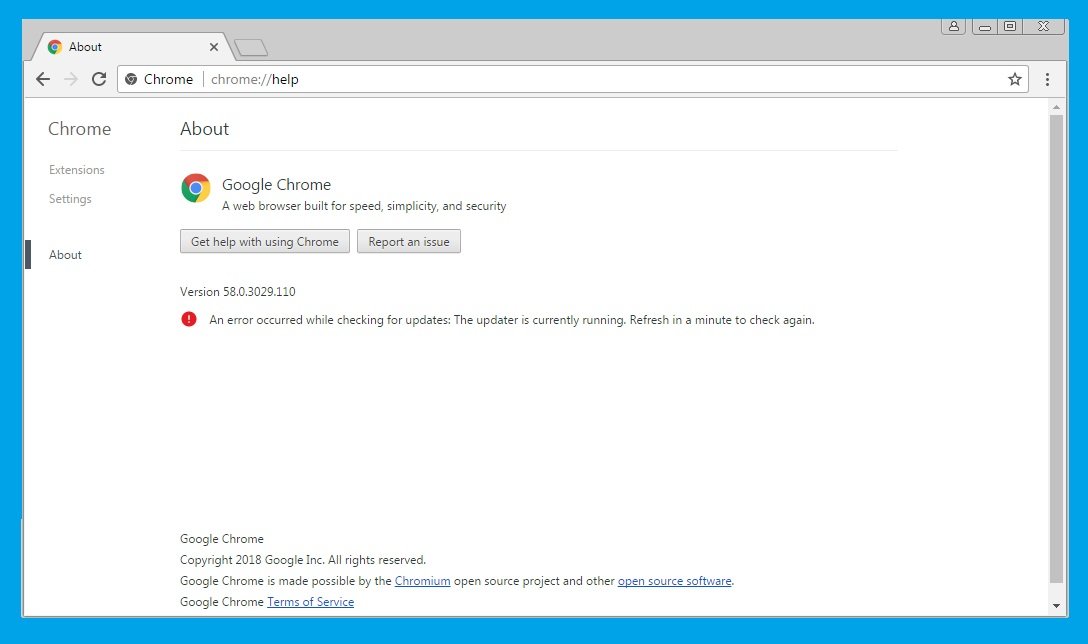
Task: Click the scrollbar up arrow
Action: [1056, 107]
